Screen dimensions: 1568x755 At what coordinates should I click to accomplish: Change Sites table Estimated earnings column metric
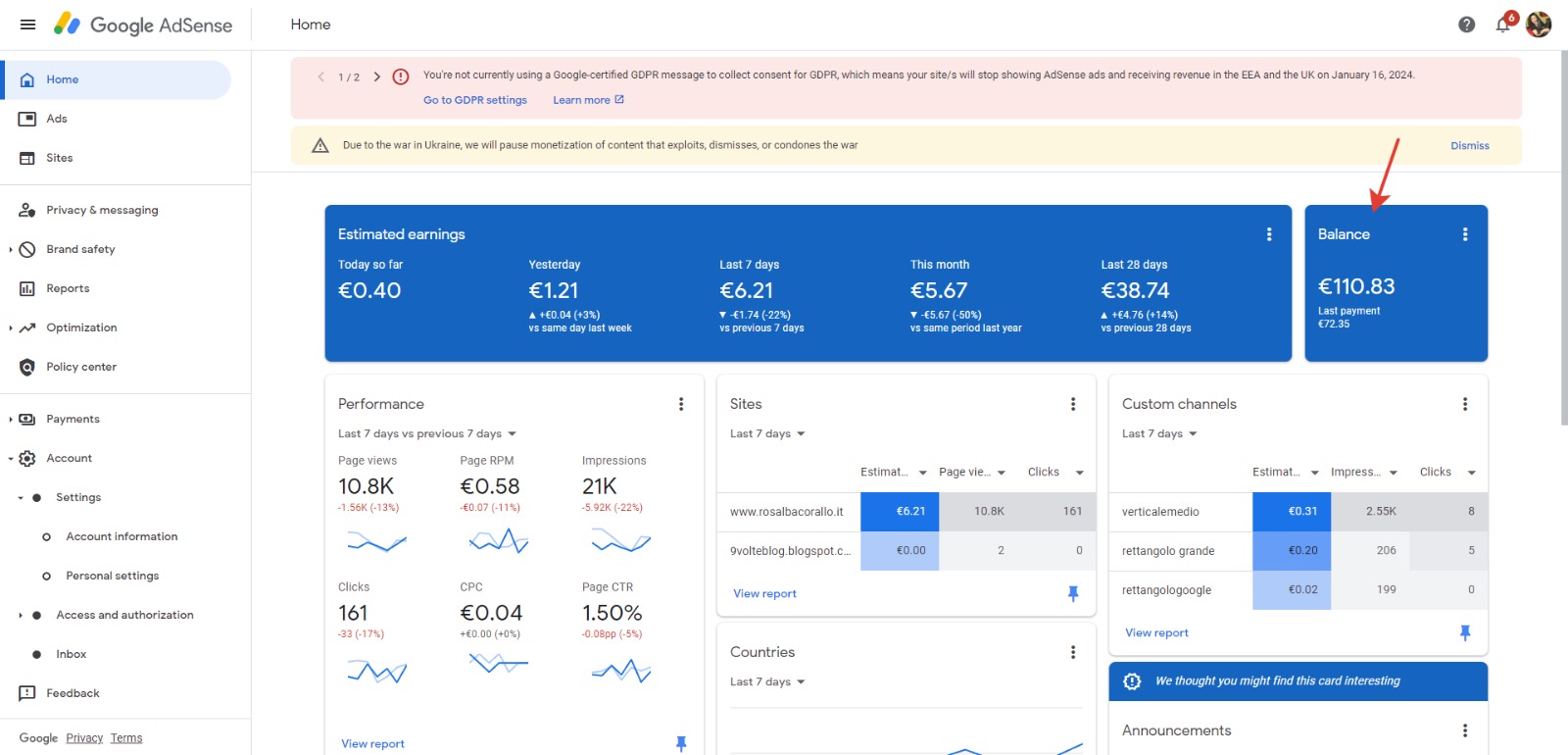click(x=894, y=472)
